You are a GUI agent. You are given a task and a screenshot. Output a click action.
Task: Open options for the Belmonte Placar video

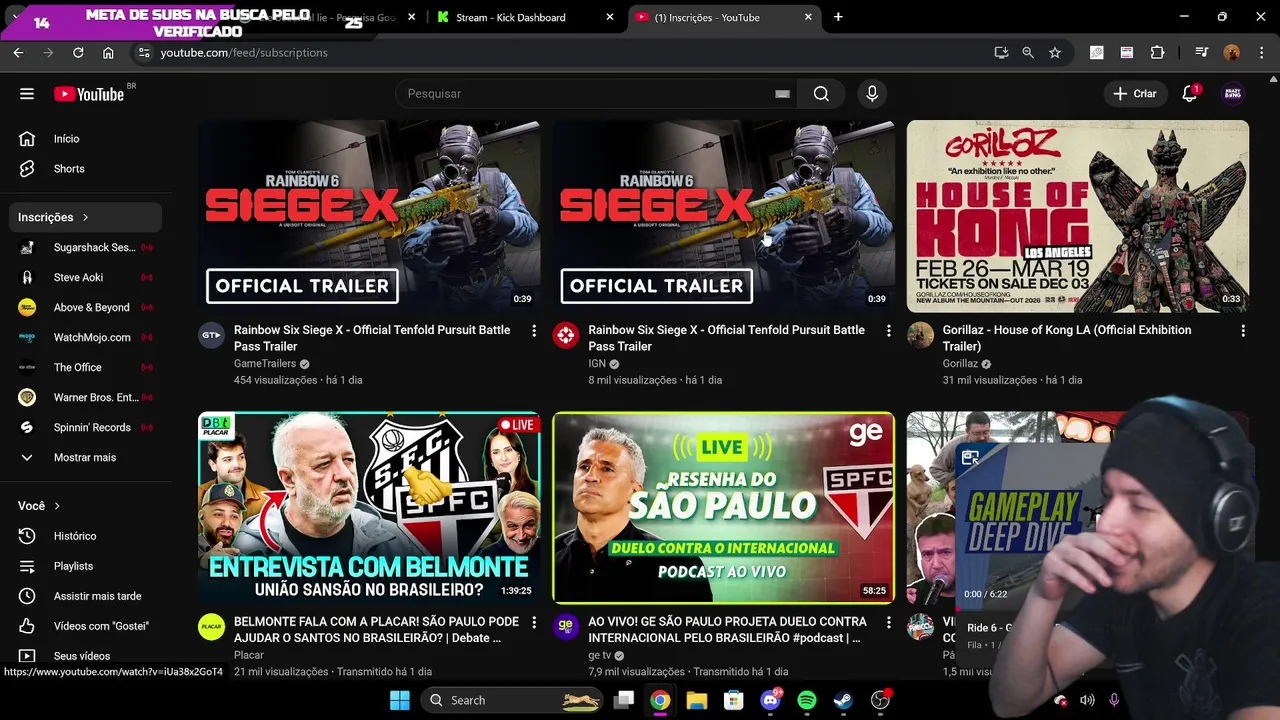pos(534,623)
